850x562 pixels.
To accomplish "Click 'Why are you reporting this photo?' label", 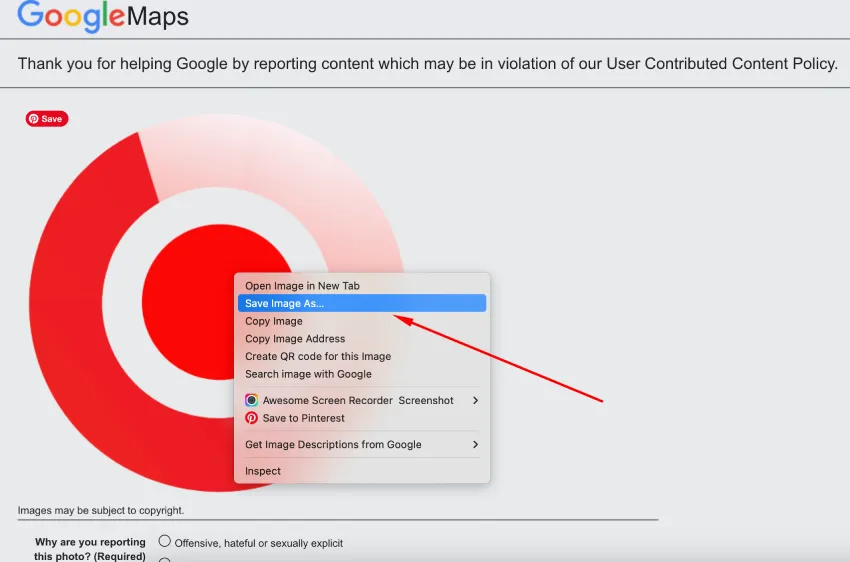I will point(90,549).
